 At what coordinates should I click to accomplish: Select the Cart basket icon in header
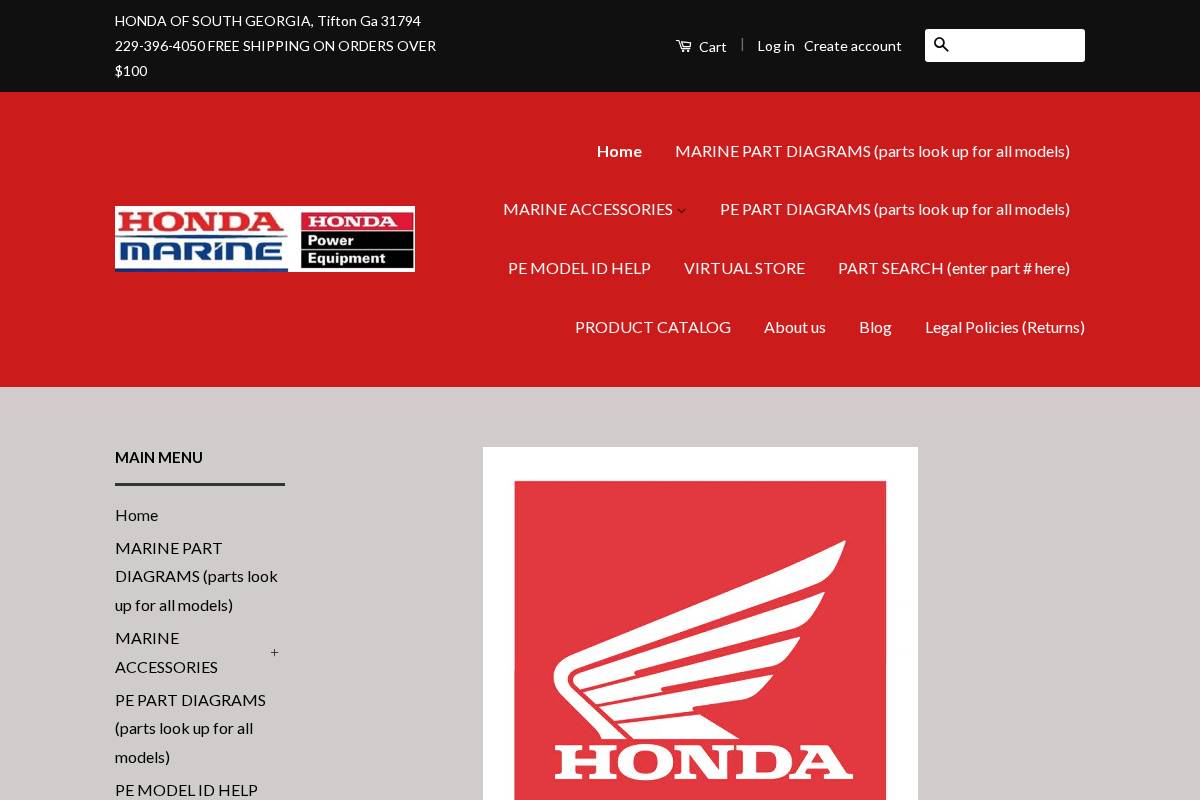[684, 45]
